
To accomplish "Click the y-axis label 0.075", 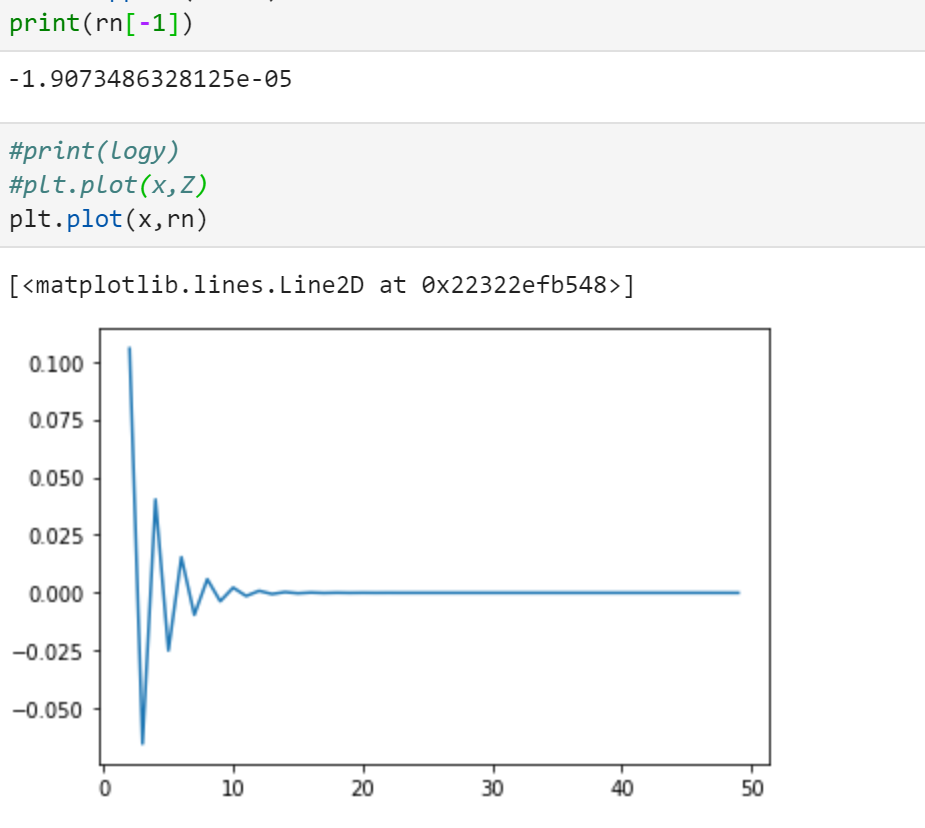I will click(56, 421).
